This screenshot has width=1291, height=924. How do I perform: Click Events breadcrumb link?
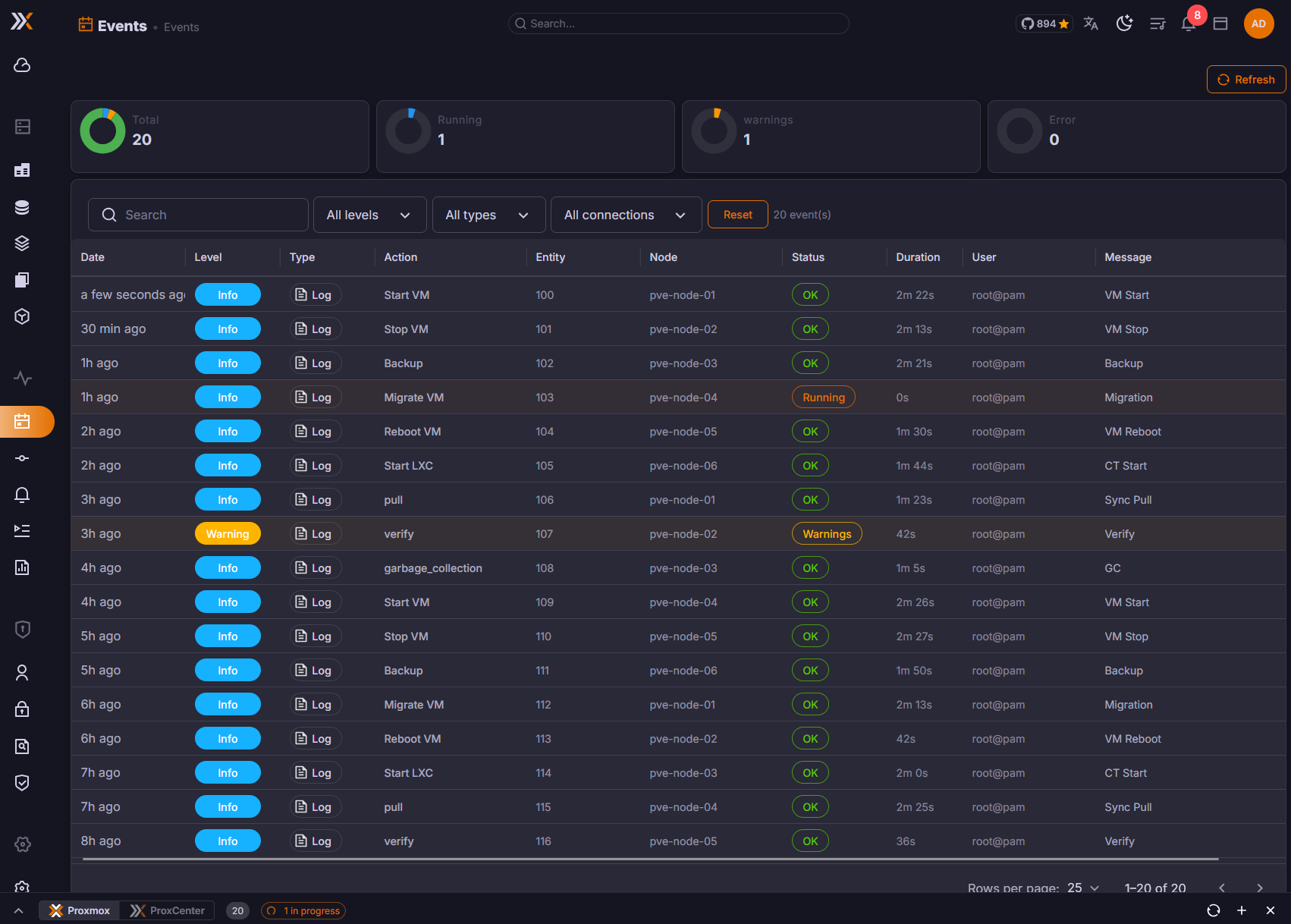pos(181,27)
